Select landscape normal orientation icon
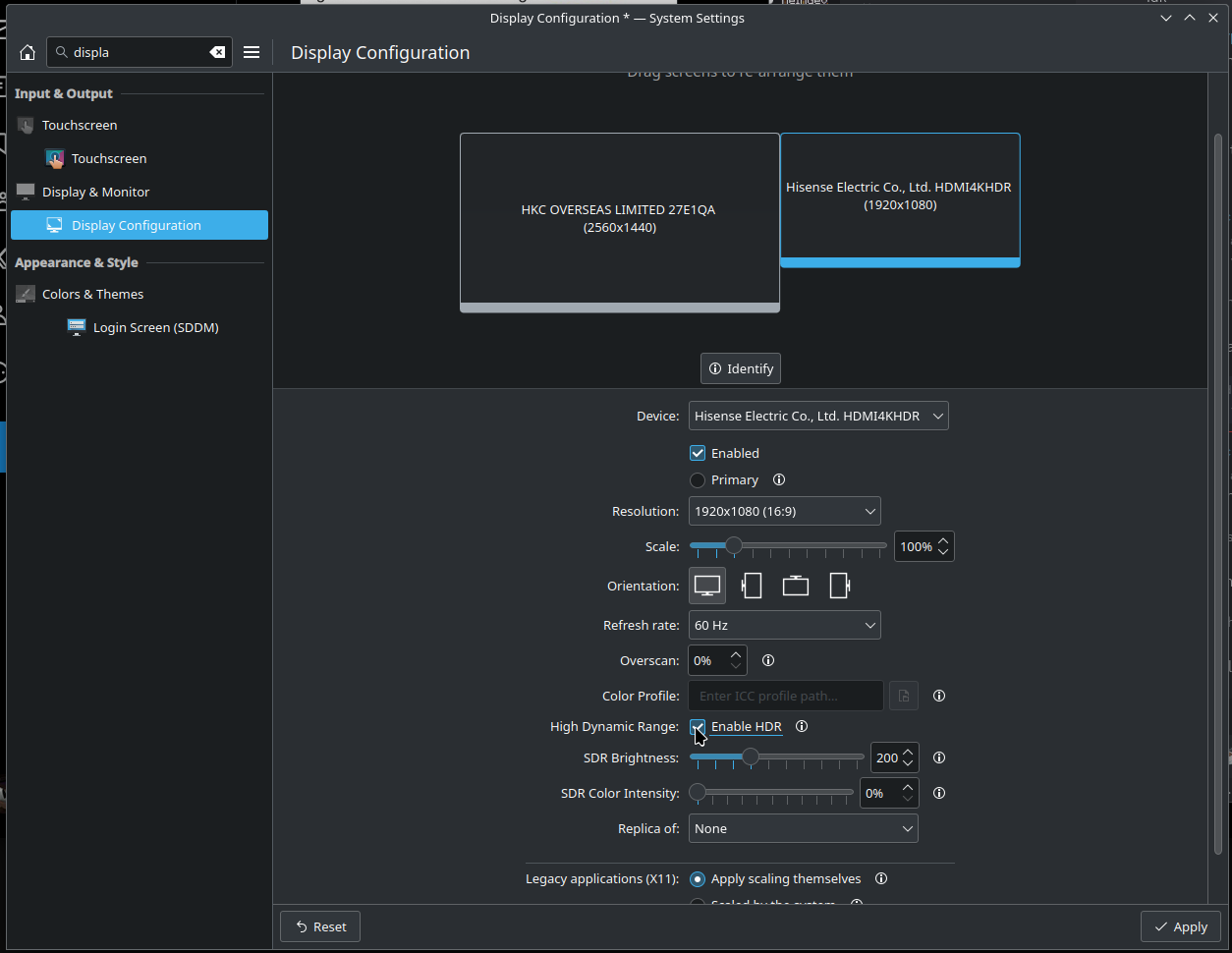1232x953 pixels. tap(707, 586)
